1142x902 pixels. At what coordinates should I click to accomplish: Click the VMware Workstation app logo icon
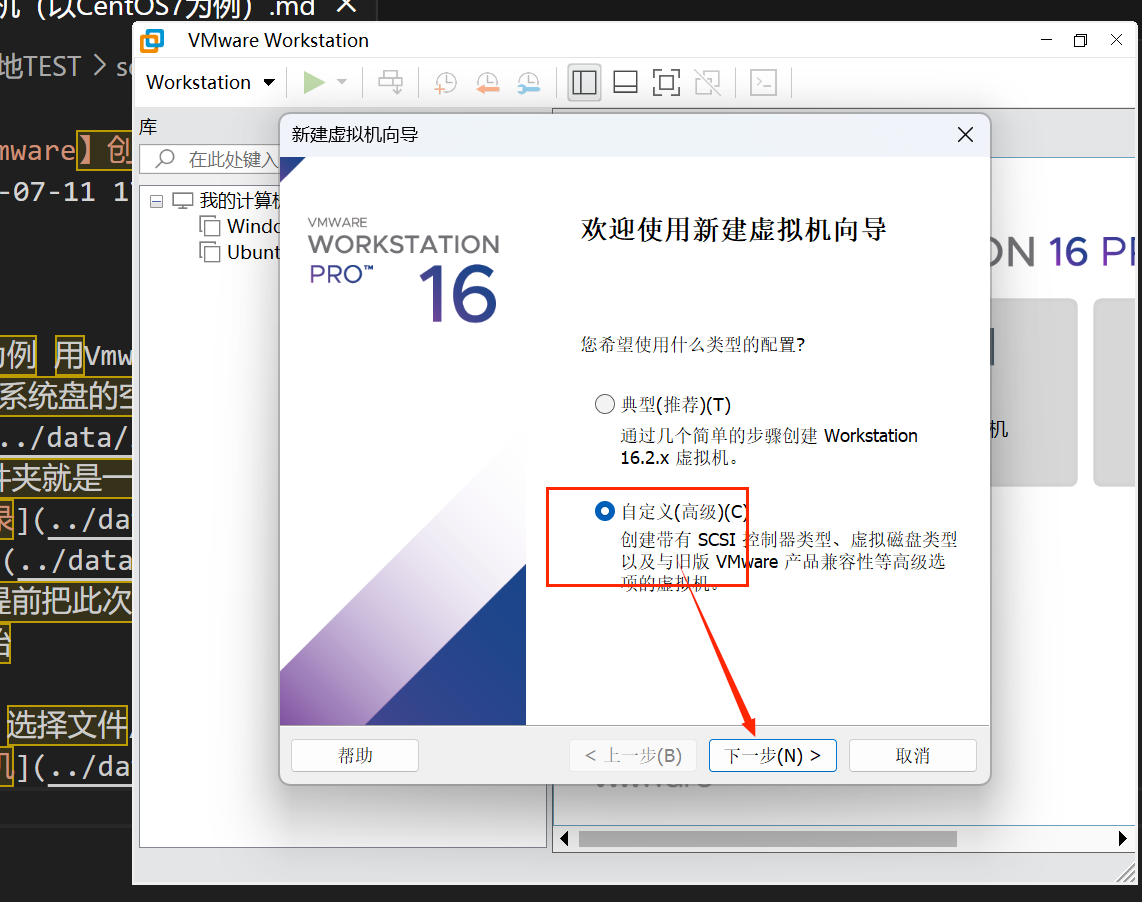click(152, 41)
